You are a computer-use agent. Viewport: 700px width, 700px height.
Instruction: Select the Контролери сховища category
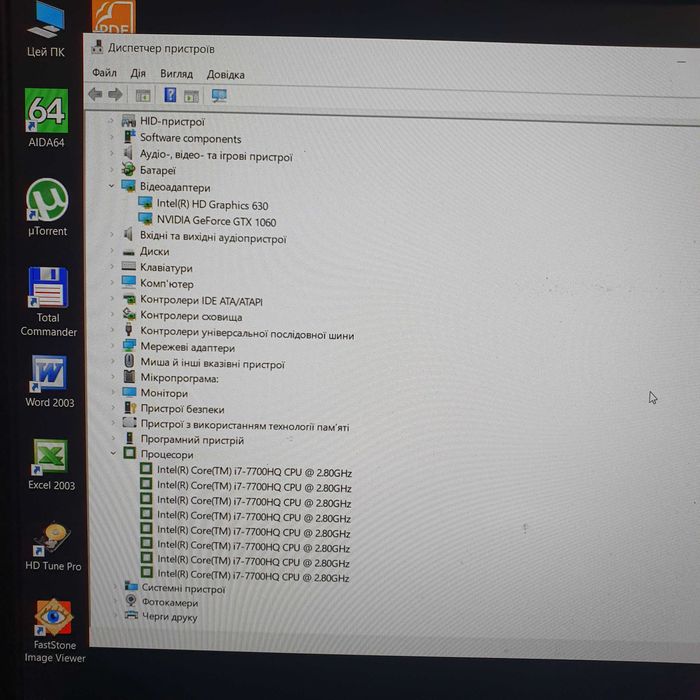click(191, 317)
